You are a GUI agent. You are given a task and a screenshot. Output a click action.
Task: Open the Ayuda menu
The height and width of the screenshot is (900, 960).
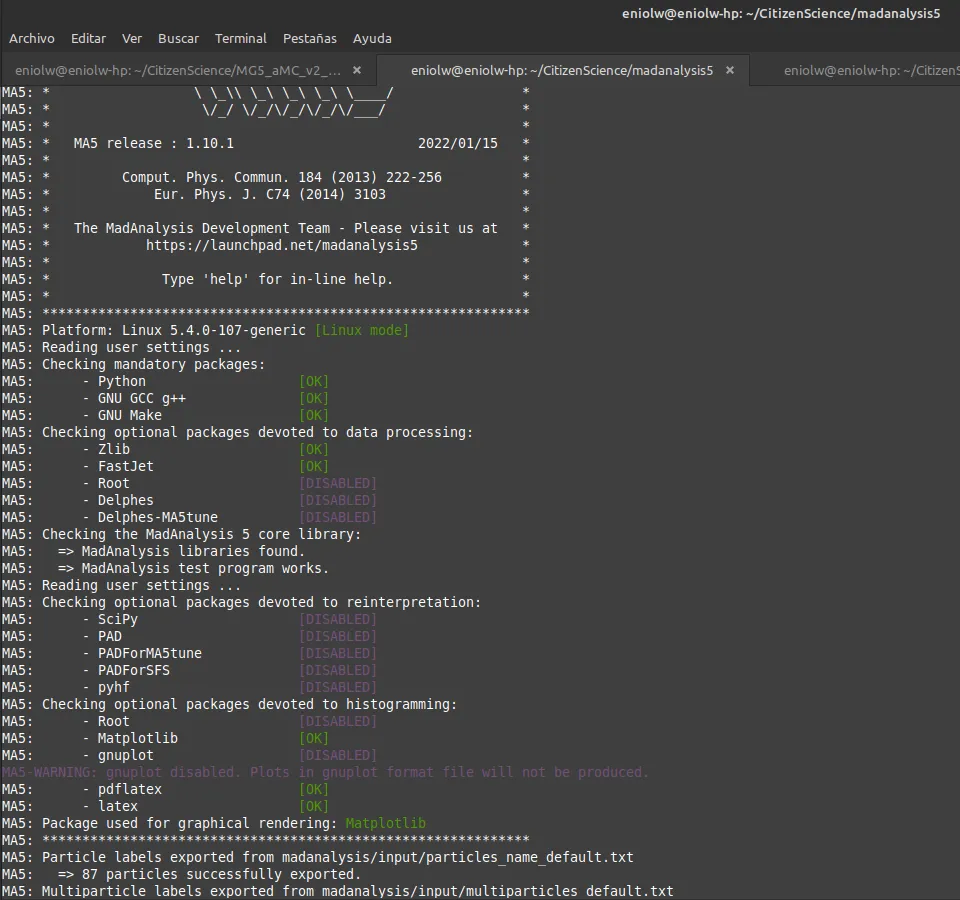point(372,39)
